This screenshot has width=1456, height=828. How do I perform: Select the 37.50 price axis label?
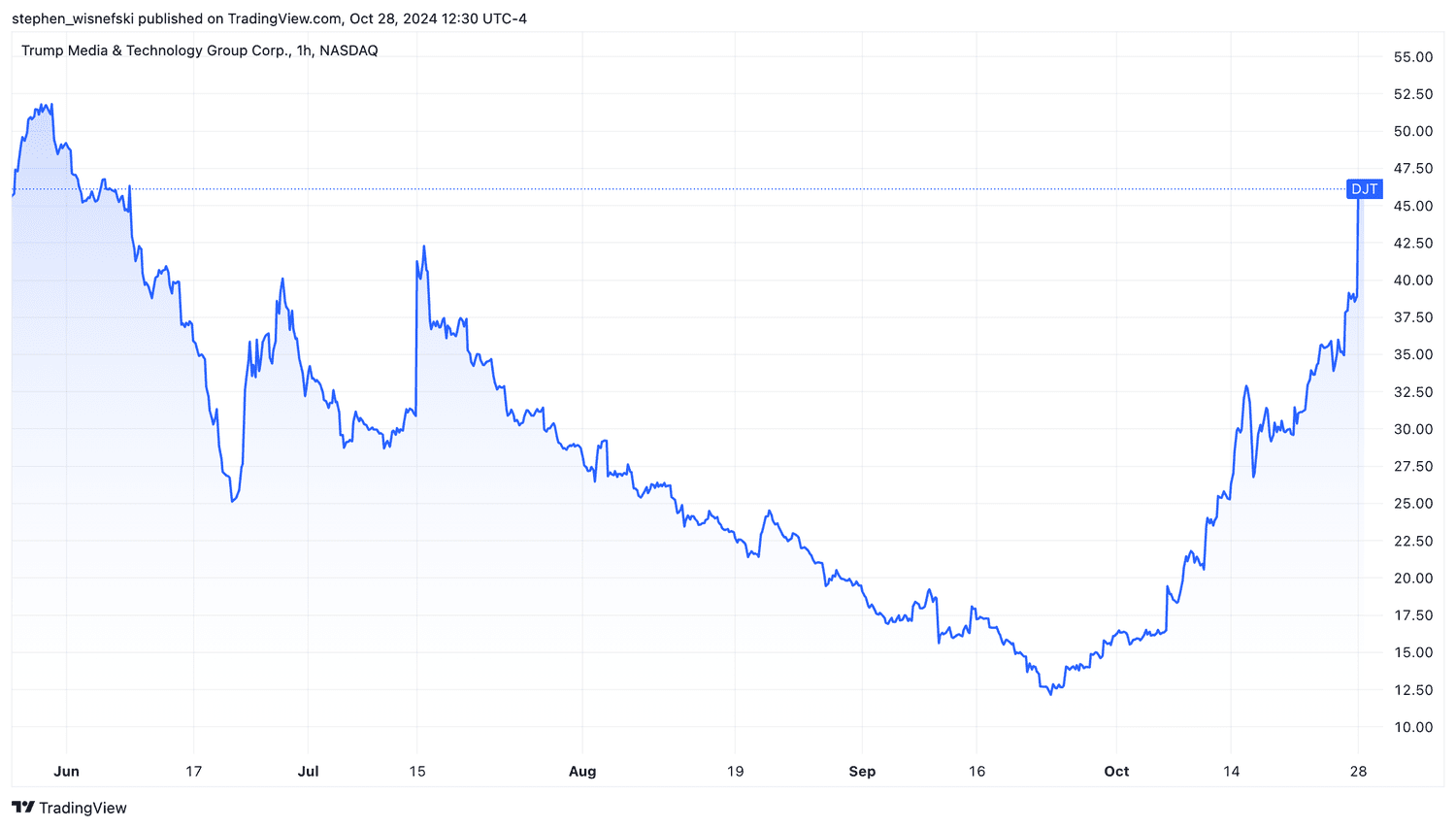click(1413, 317)
